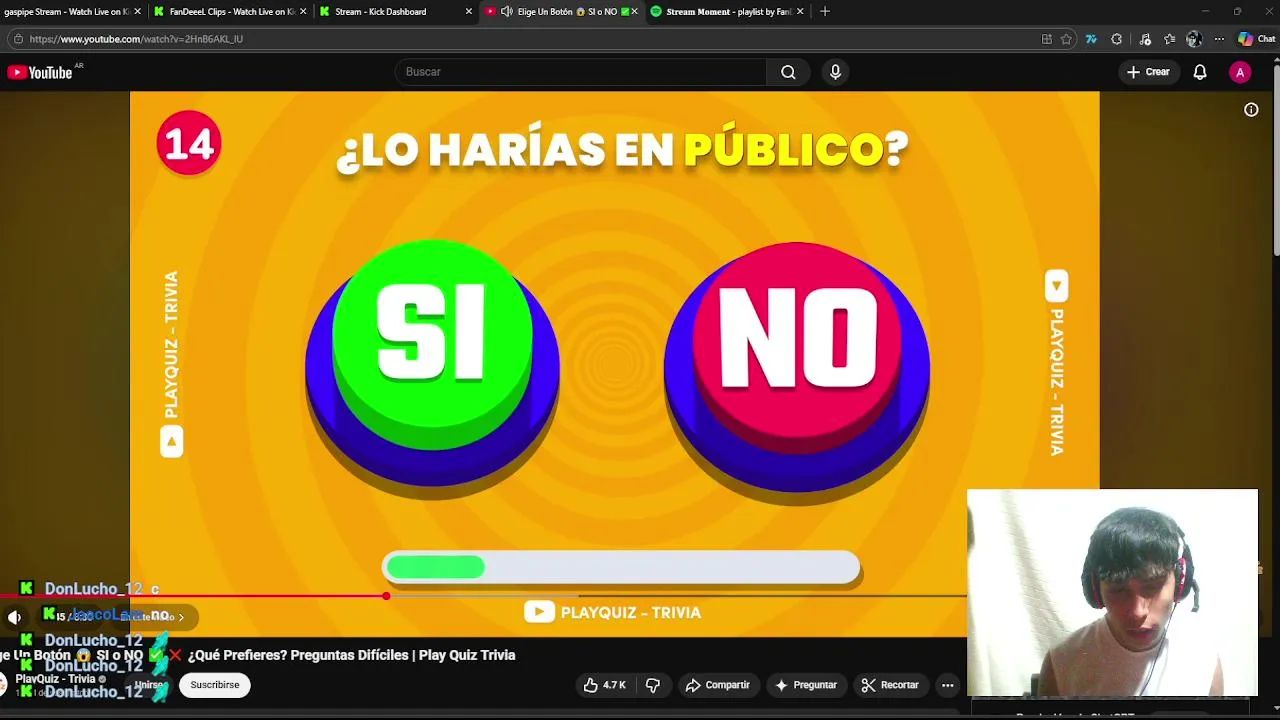Click the Preguntar button
The height and width of the screenshot is (720, 1280).
(806, 685)
